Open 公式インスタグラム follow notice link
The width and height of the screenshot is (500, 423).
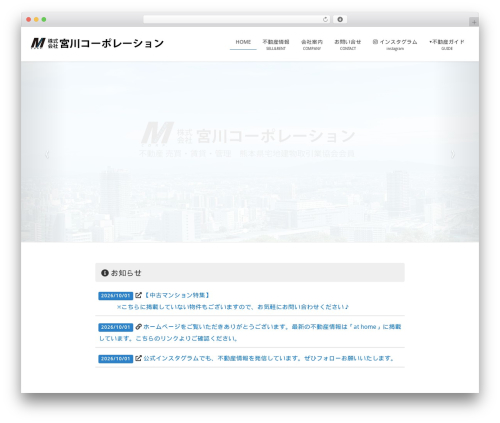tap(269, 358)
